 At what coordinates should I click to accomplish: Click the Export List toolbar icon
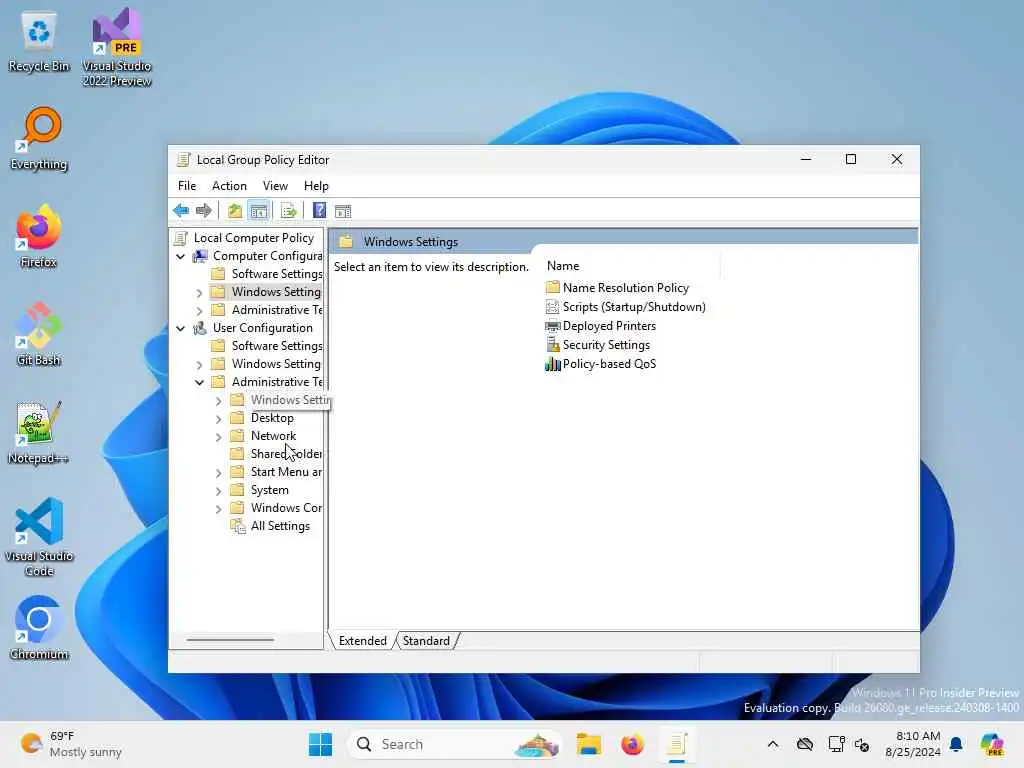click(288, 211)
